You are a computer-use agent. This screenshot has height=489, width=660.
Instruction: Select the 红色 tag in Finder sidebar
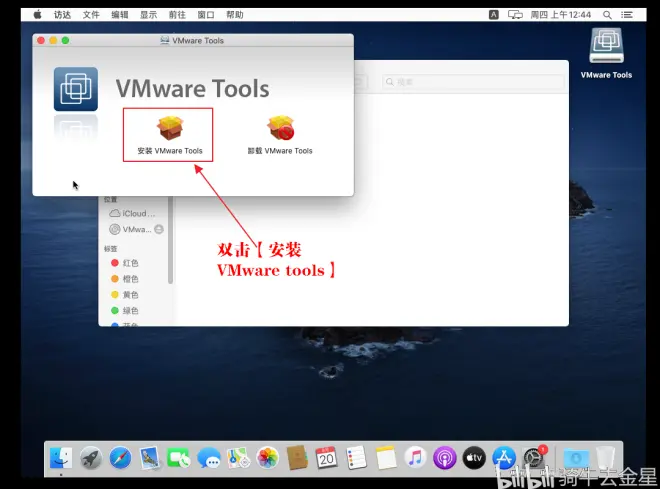(125, 263)
